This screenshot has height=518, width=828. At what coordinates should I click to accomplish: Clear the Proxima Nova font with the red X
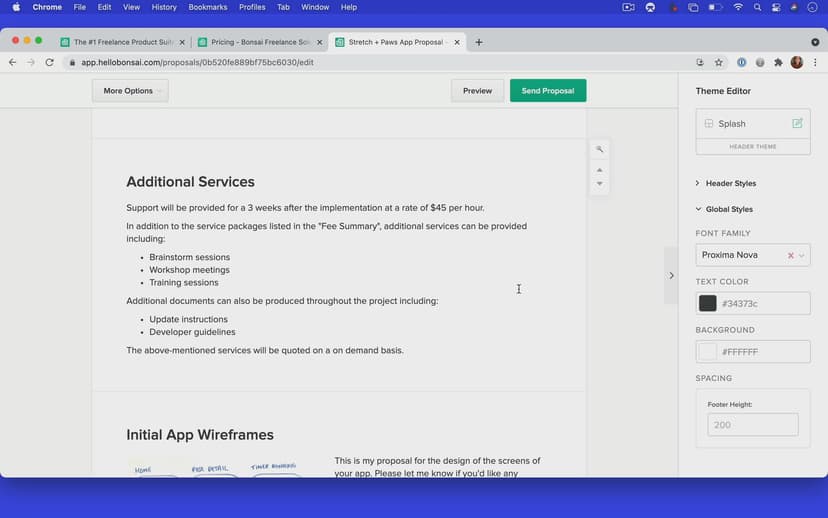[790, 255]
